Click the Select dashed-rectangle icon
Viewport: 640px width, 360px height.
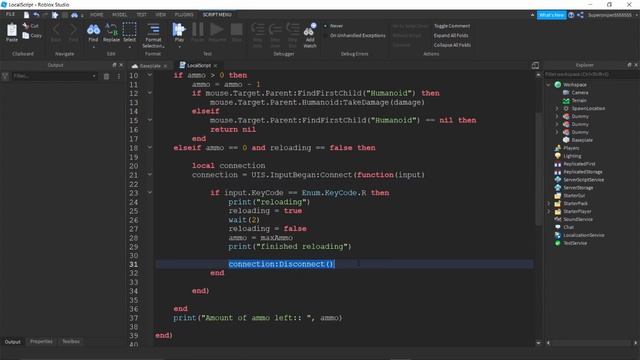pos(129,29)
